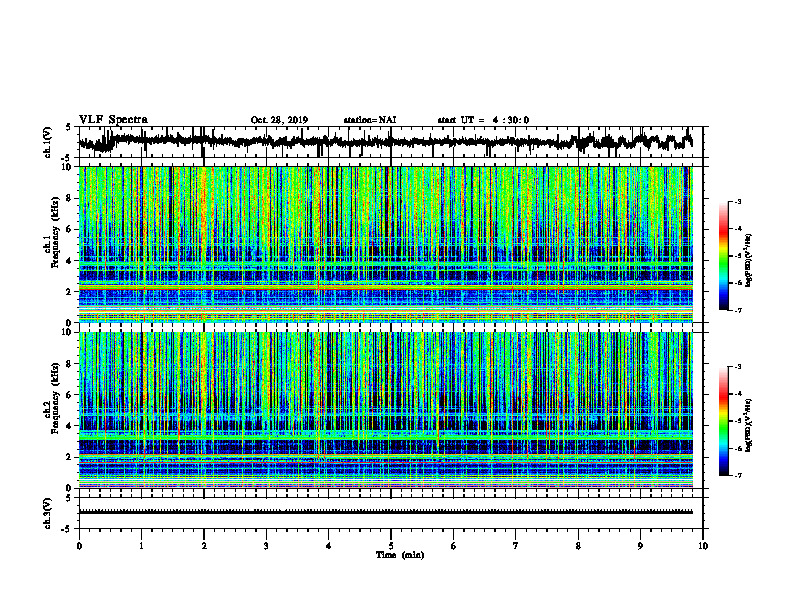Click the "6" kHz tick on ch.2 frequency axis
792x612 pixels.
pos(71,395)
